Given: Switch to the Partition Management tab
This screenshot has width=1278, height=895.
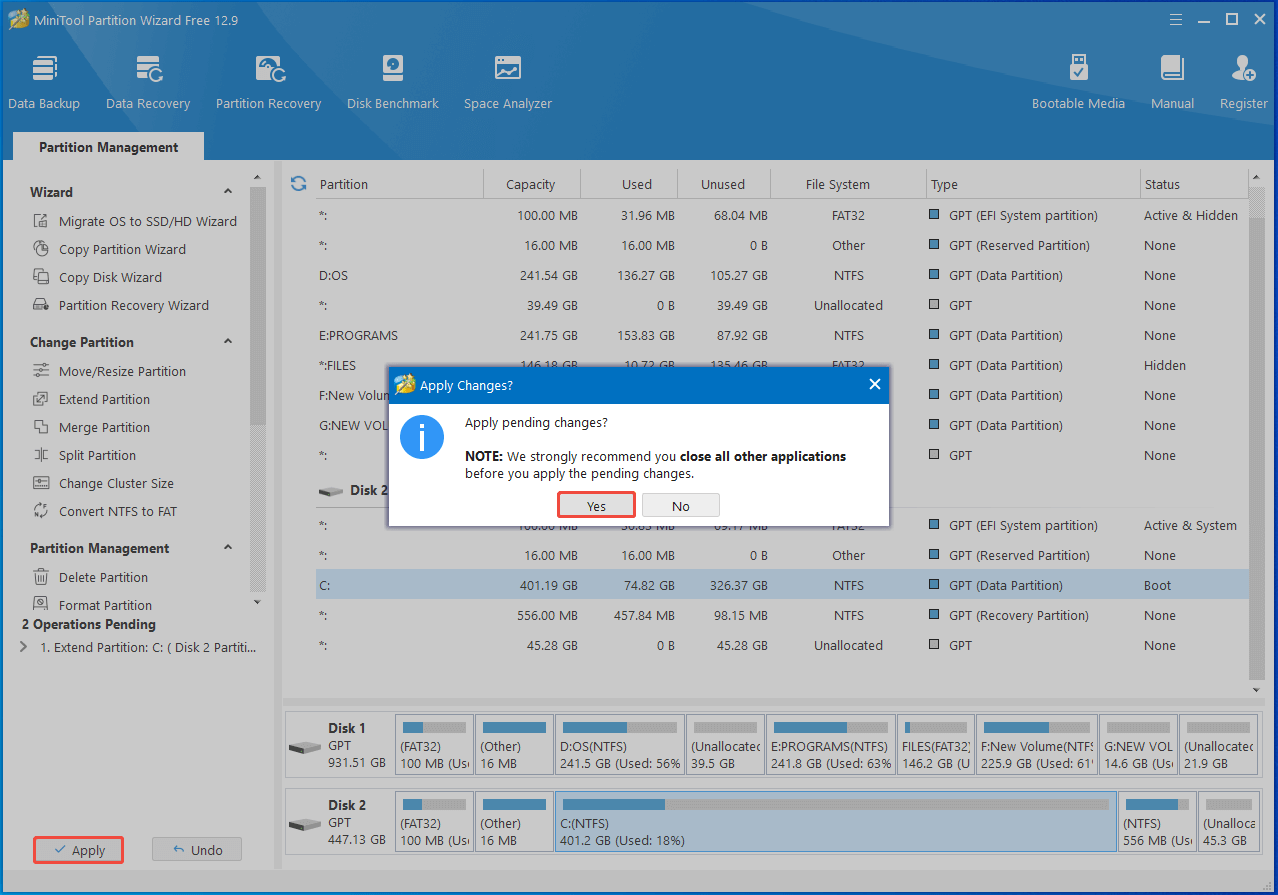Looking at the screenshot, I should (x=108, y=147).
